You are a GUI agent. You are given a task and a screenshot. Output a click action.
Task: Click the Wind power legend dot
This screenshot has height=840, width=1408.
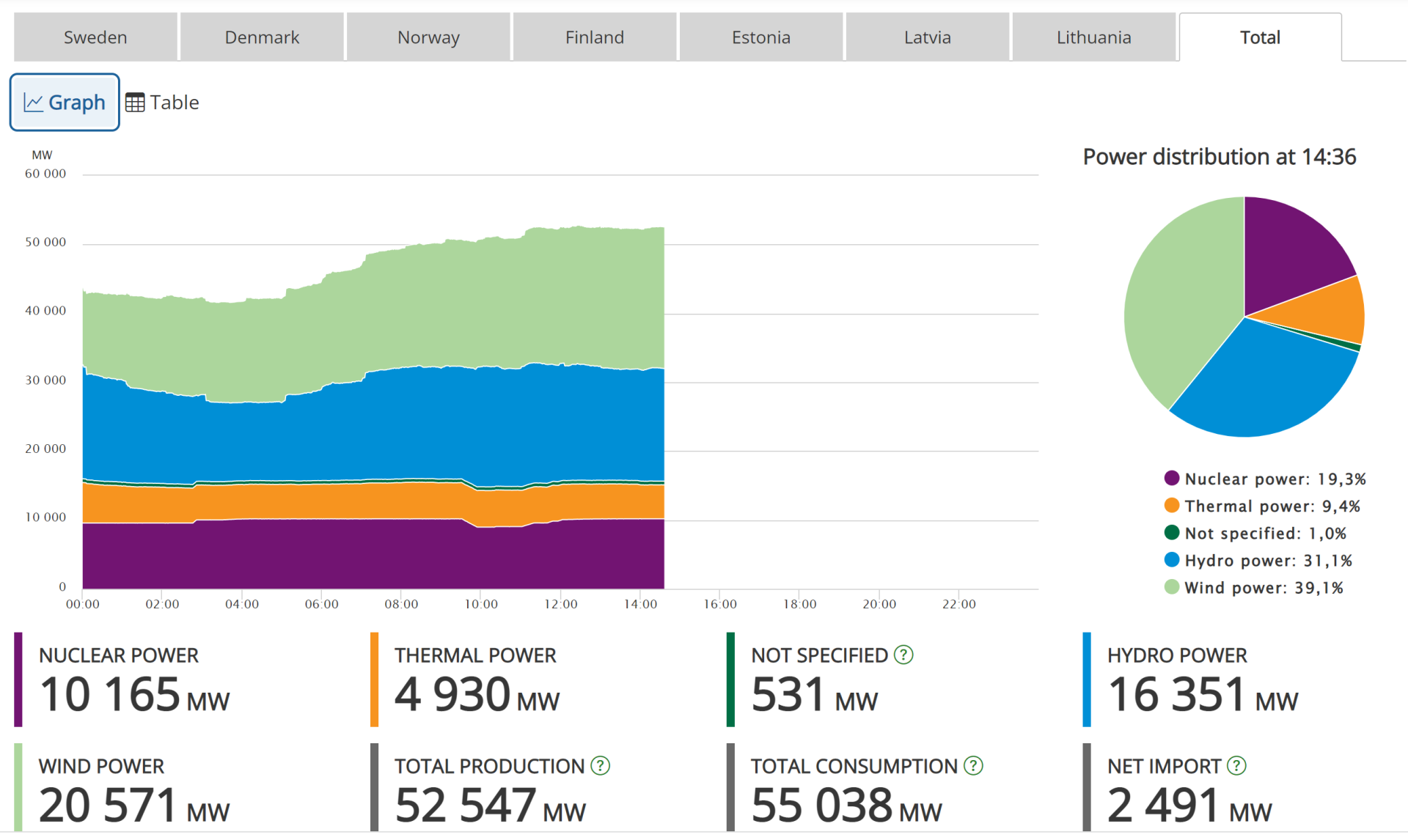click(x=1172, y=587)
